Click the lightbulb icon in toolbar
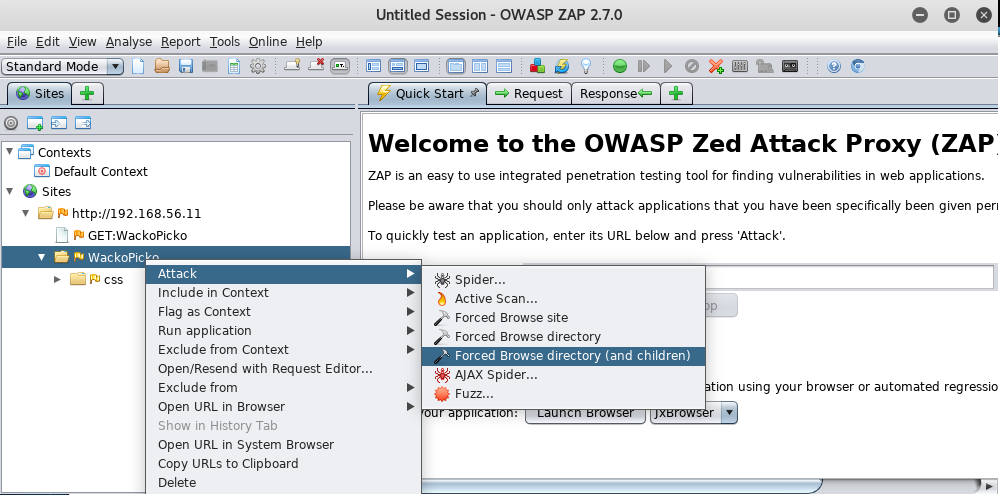Viewport: 1000px width, 495px height. click(x=585, y=66)
